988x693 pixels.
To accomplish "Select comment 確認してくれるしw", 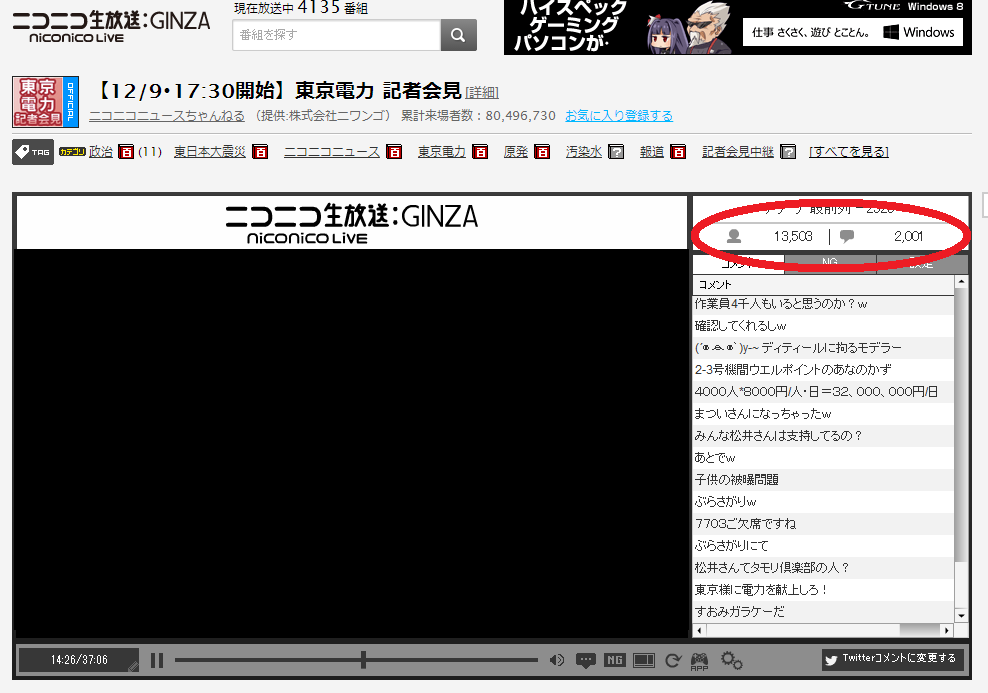I will (824, 326).
